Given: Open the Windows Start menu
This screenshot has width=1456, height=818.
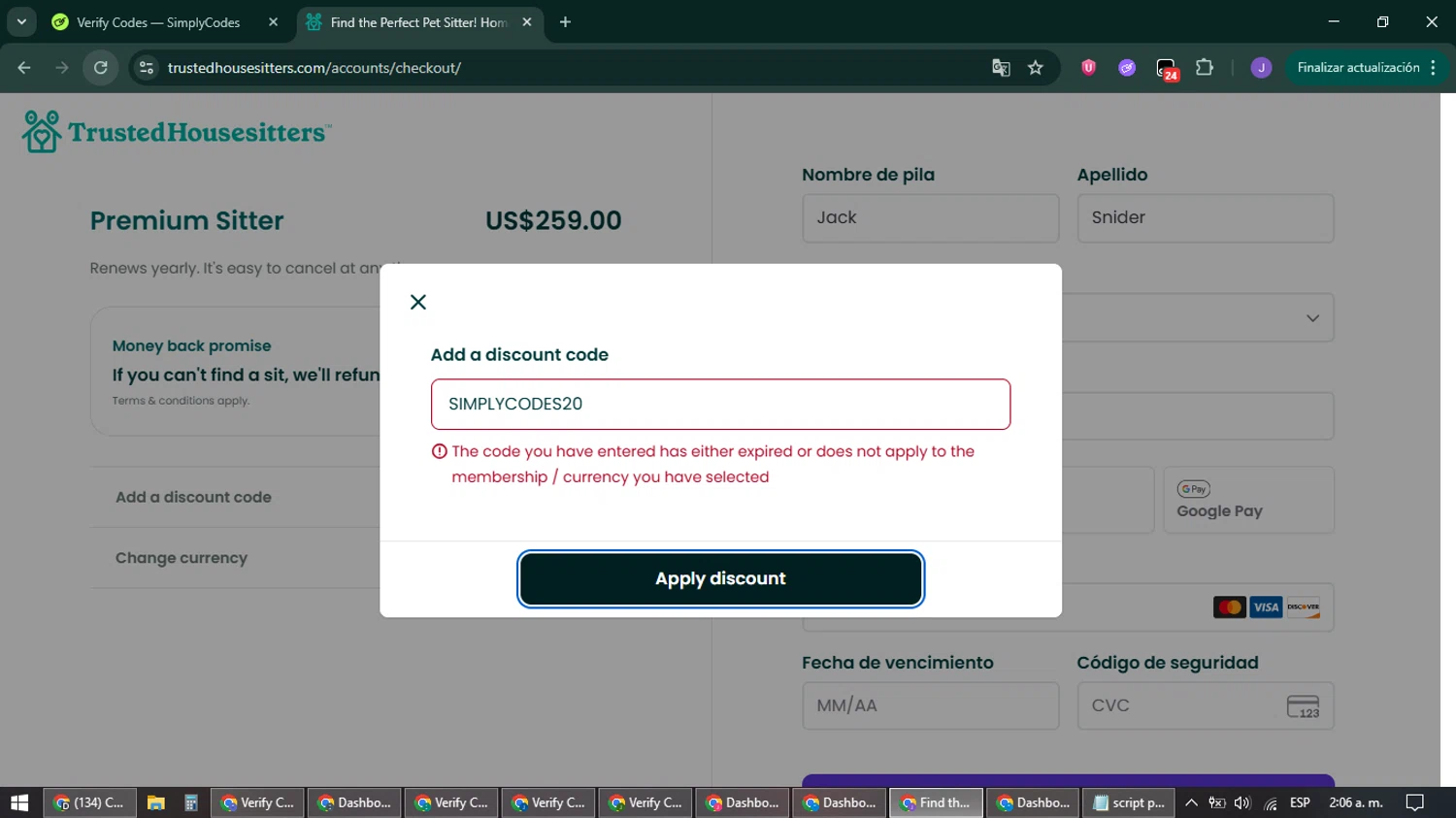Looking at the screenshot, I should (x=19, y=802).
